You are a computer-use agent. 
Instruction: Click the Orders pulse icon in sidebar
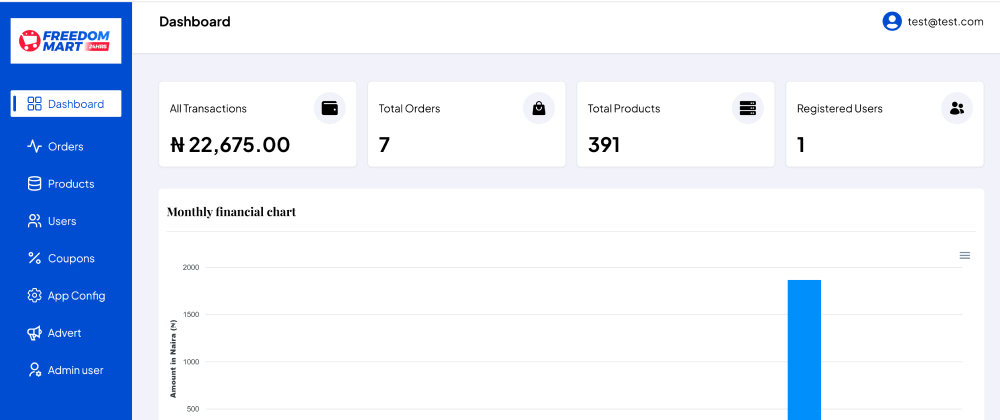tap(34, 147)
